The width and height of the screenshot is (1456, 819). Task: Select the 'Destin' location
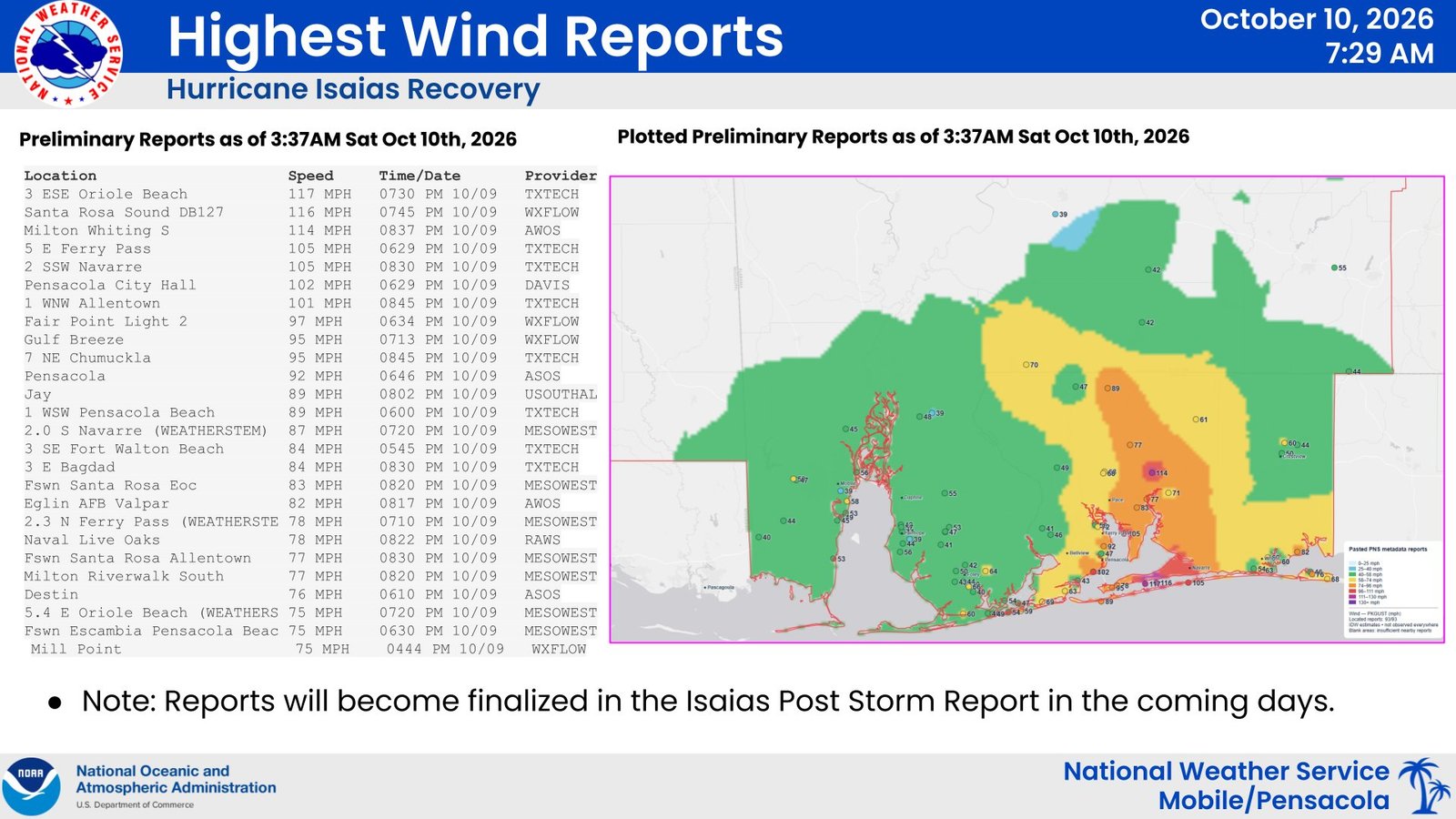coord(51,594)
